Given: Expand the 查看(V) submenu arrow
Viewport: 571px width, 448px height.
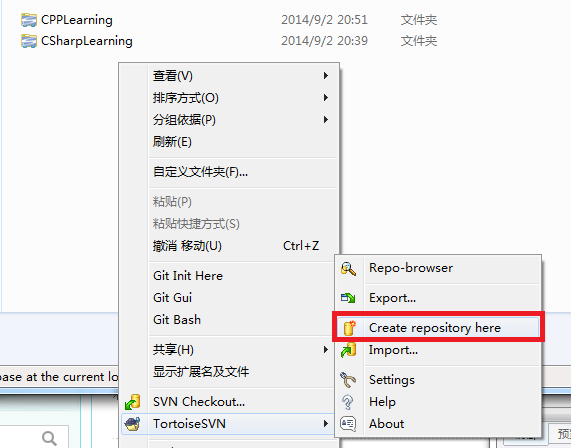Looking at the screenshot, I should point(326,75).
